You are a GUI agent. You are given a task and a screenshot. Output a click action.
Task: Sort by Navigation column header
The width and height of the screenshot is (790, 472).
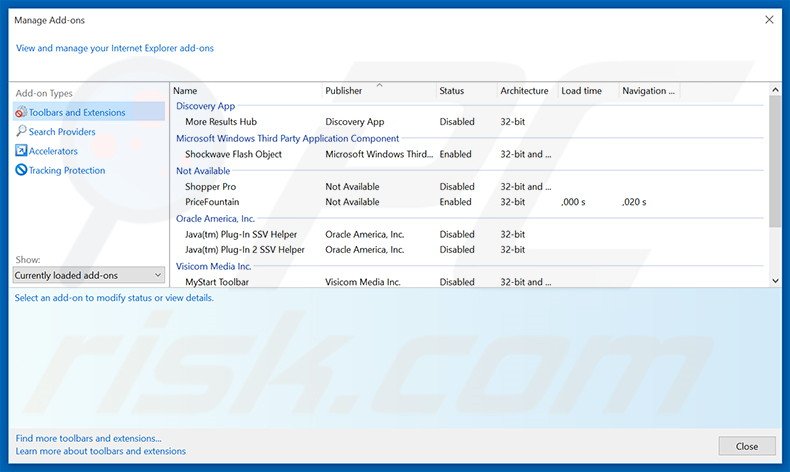pyautogui.click(x=649, y=91)
